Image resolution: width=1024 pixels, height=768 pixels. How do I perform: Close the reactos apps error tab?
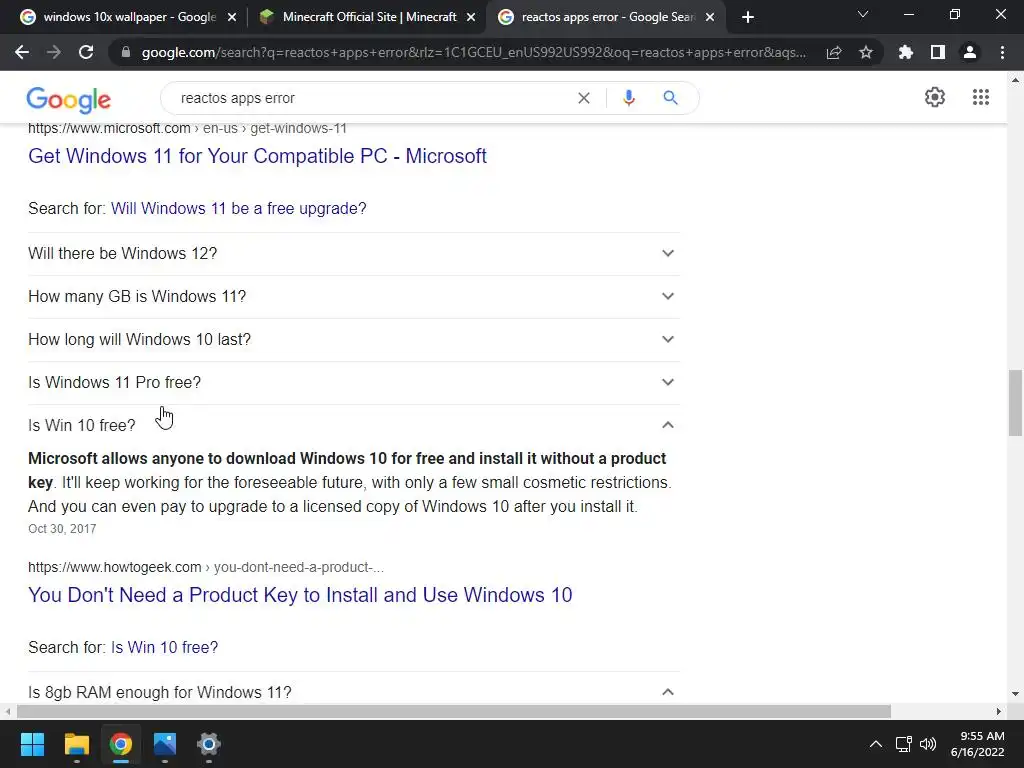710,18
